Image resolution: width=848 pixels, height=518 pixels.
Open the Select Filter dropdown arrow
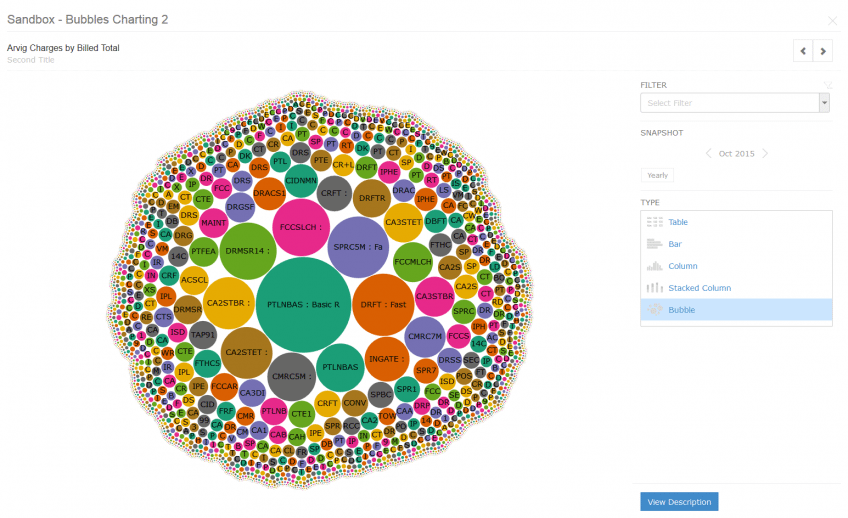pos(824,103)
